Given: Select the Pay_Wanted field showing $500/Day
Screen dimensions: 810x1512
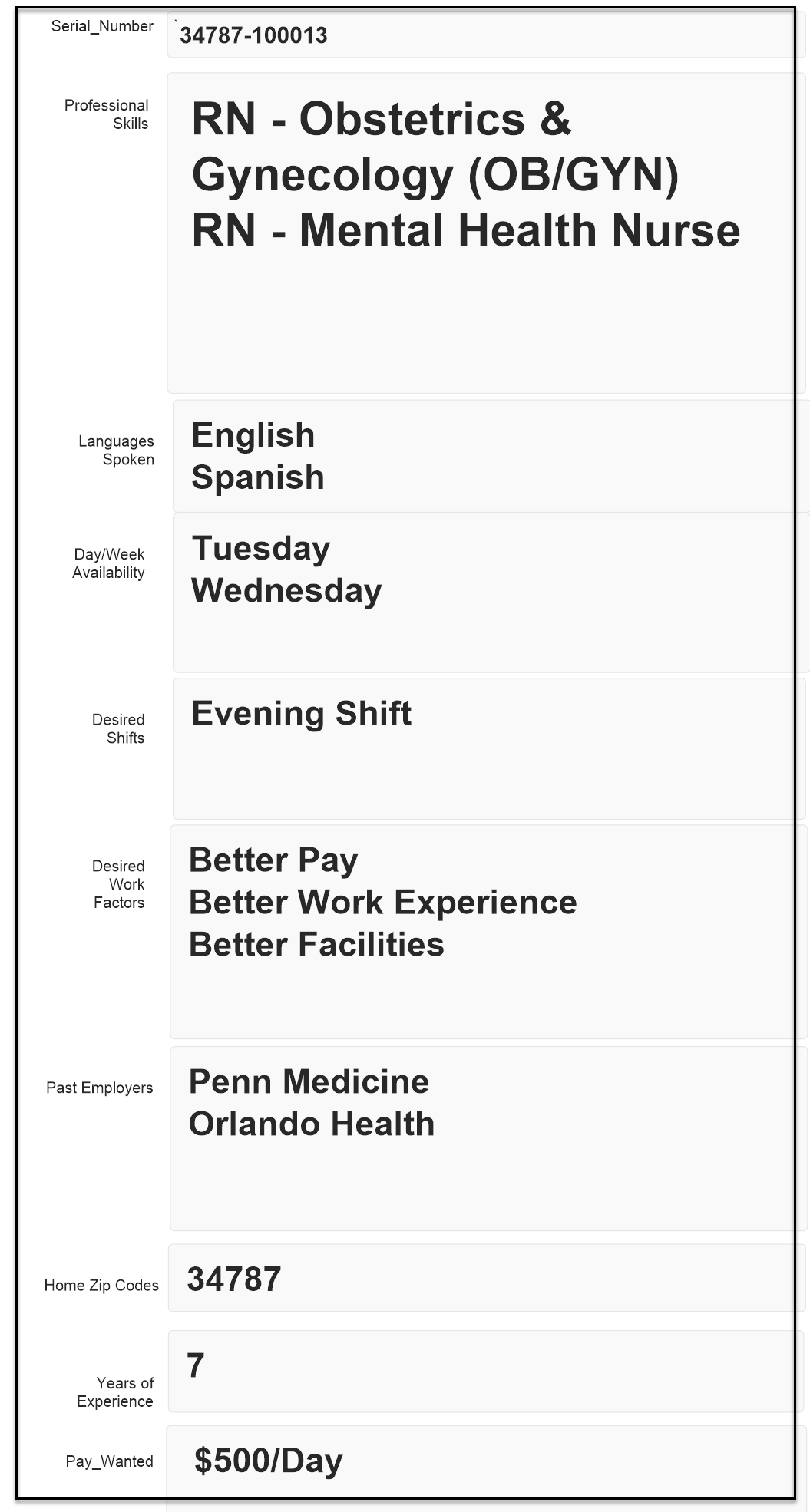Looking at the screenshot, I should tap(480, 1461).
